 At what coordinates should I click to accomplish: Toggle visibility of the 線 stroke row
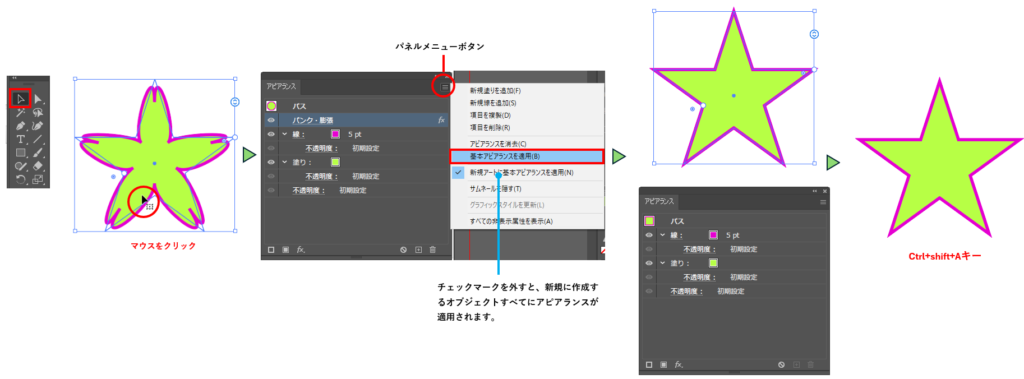pos(270,134)
